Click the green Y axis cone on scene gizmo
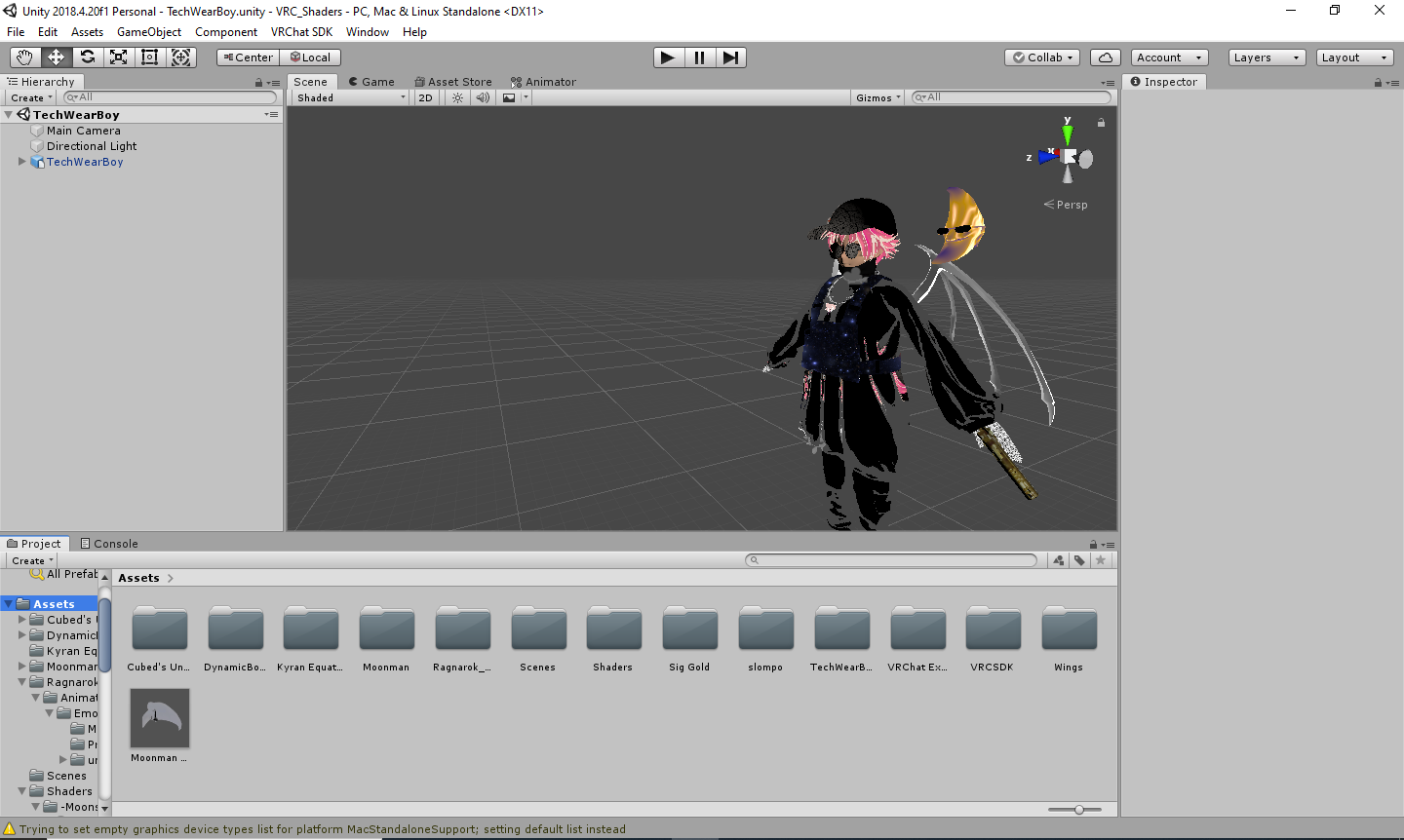 [1068, 134]
